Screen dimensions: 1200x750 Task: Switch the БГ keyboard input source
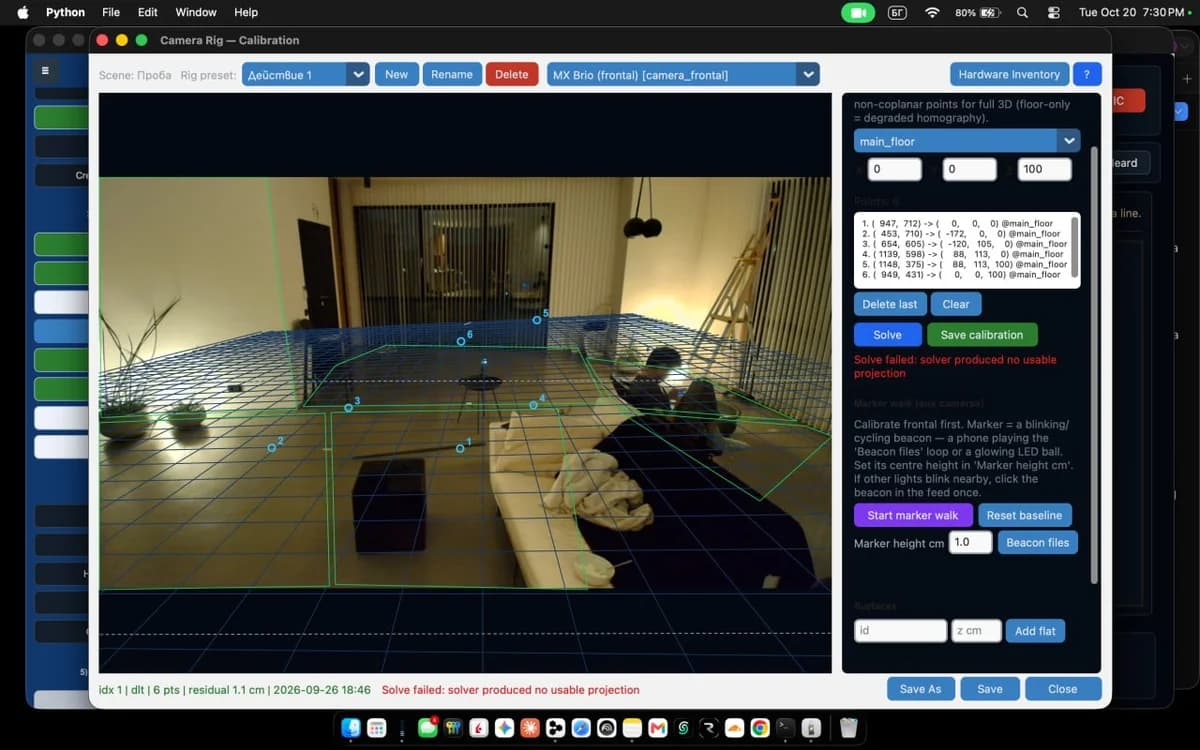coord(897,12)
